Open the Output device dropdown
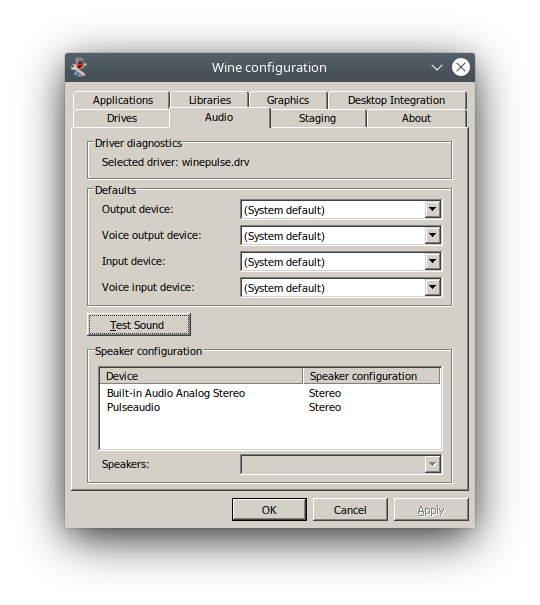Screen dimensions: 540x605 click(341, 210)
